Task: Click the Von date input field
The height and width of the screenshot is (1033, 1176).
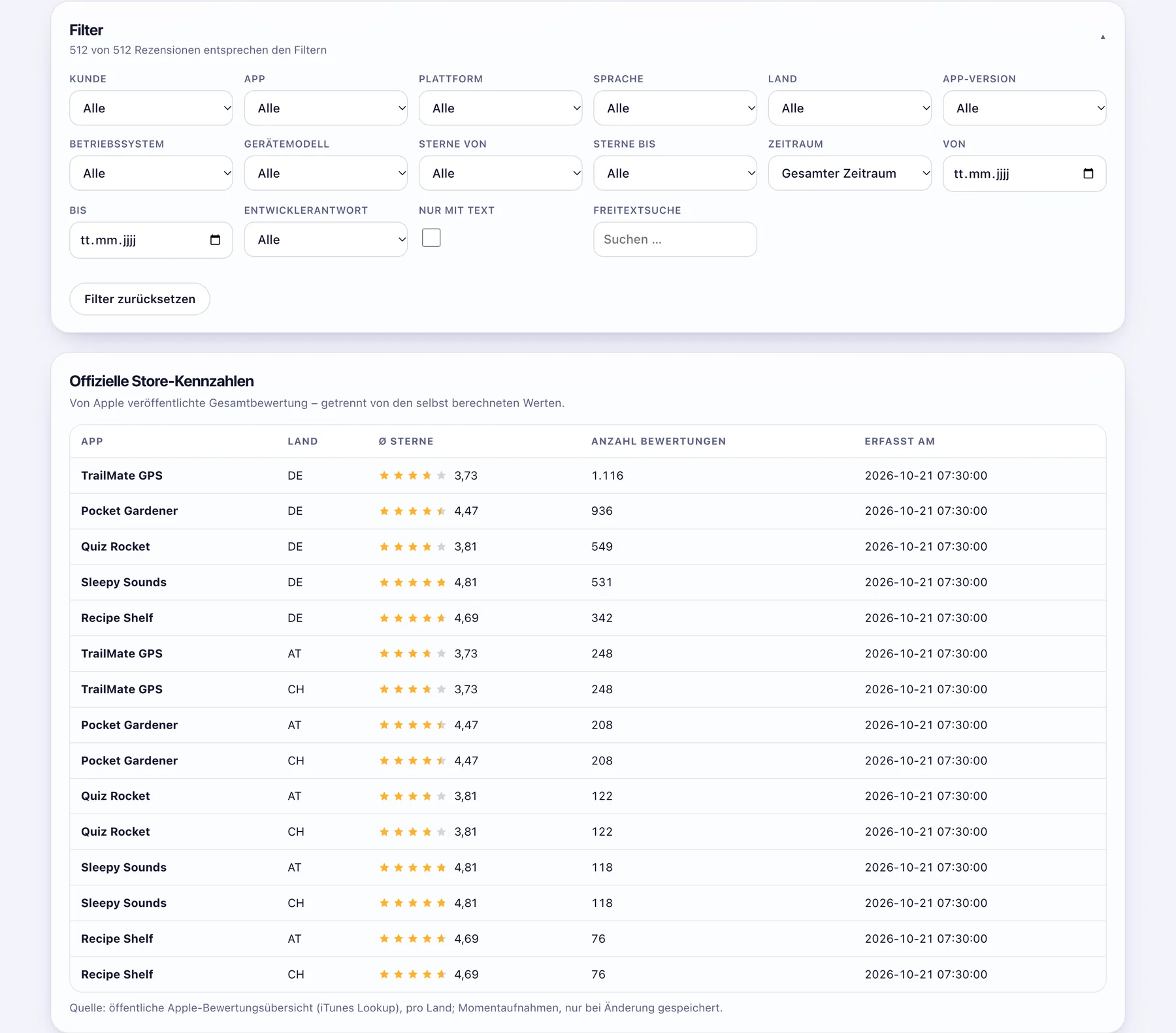Action: click(x=1024, y=173)
